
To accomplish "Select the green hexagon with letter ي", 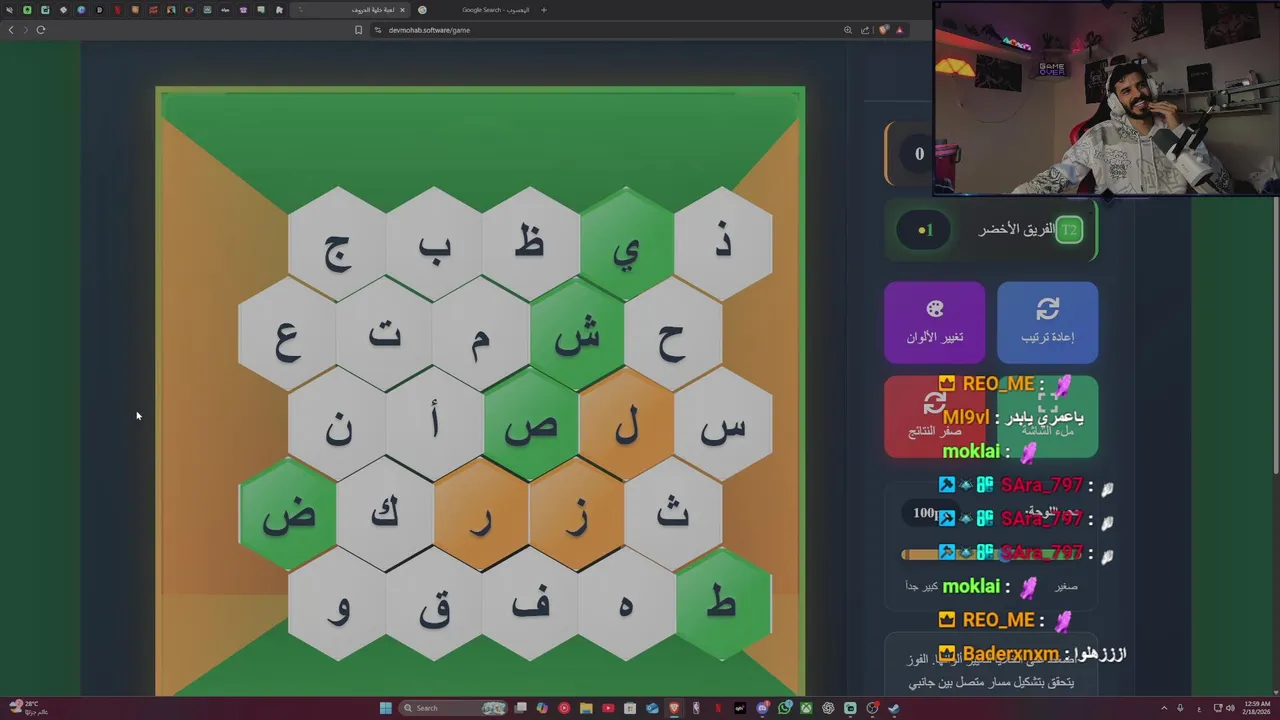I will pos(627,244).
